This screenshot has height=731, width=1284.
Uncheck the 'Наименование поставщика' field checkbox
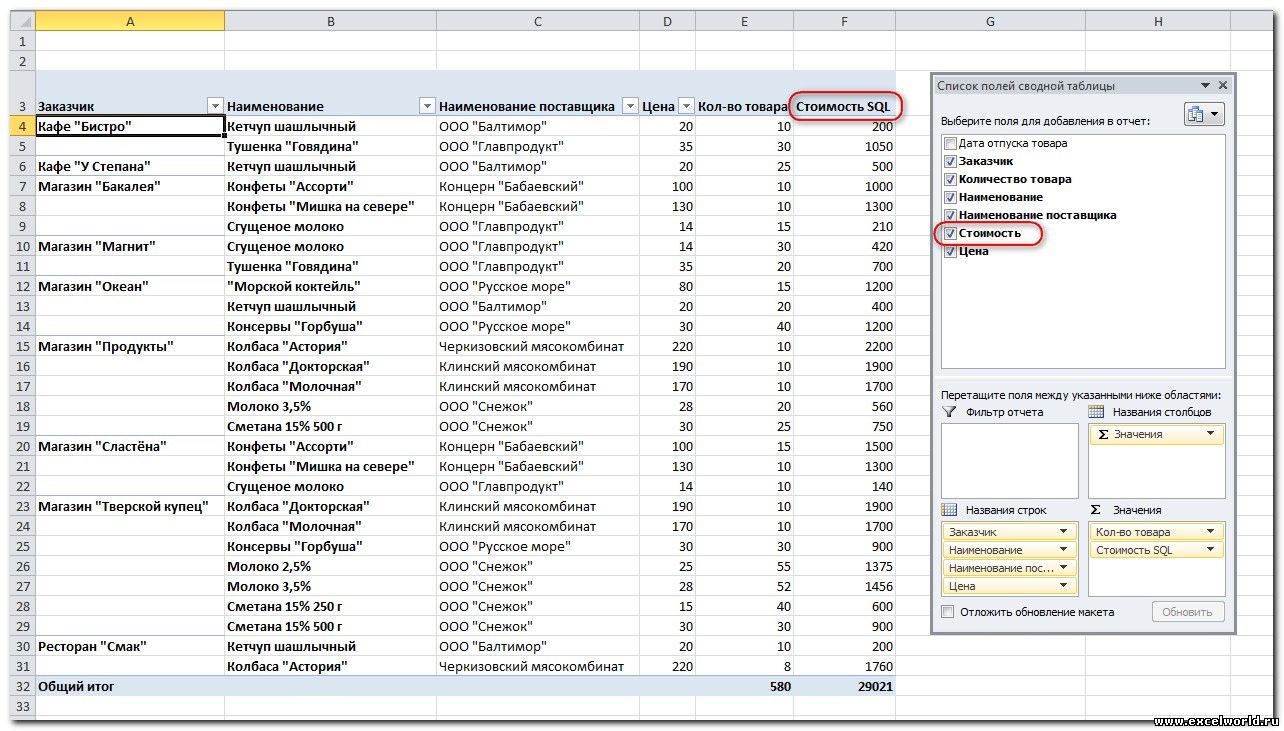coord(950,215)
